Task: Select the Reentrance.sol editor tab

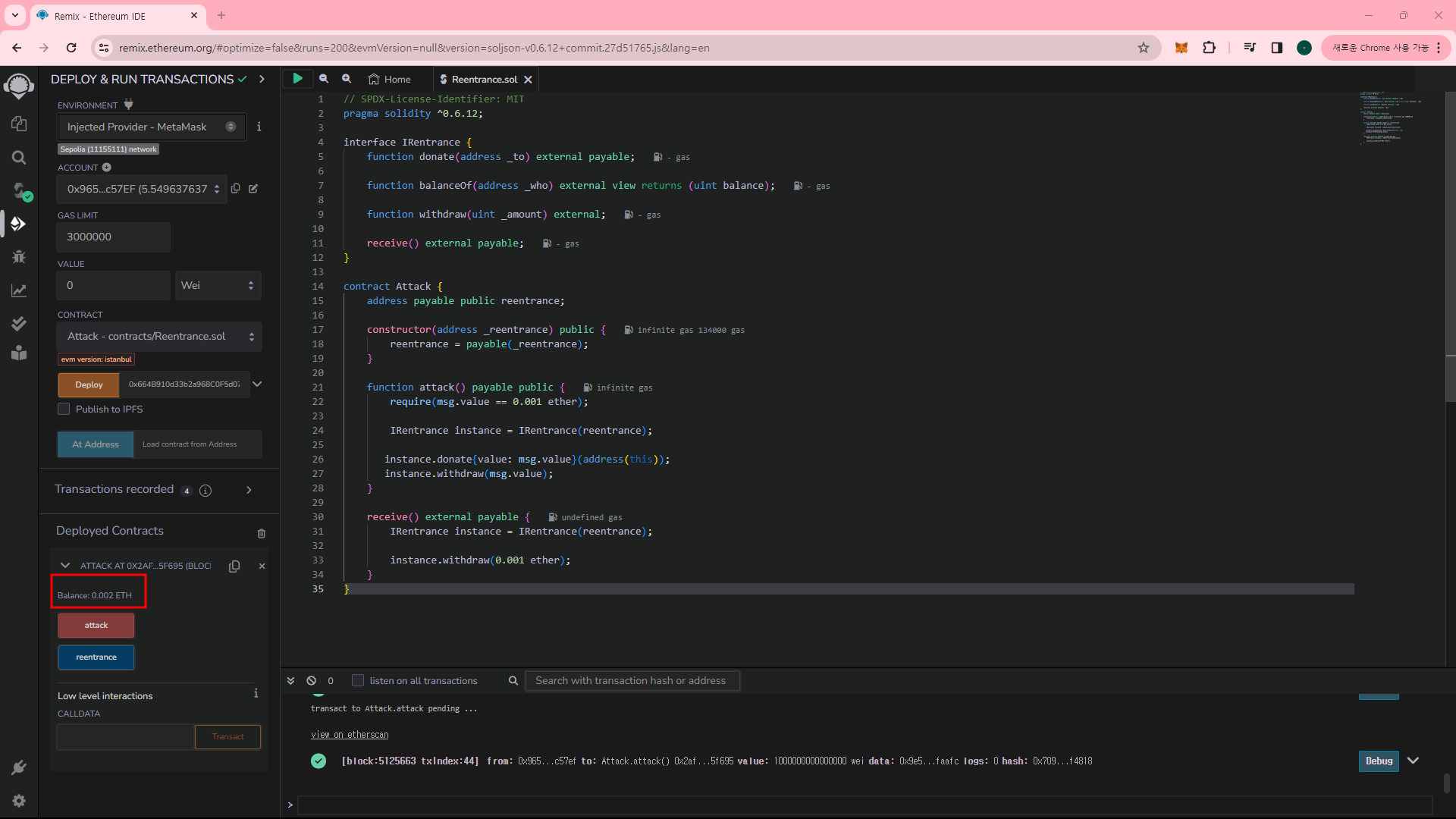Action: click(485, 79)
